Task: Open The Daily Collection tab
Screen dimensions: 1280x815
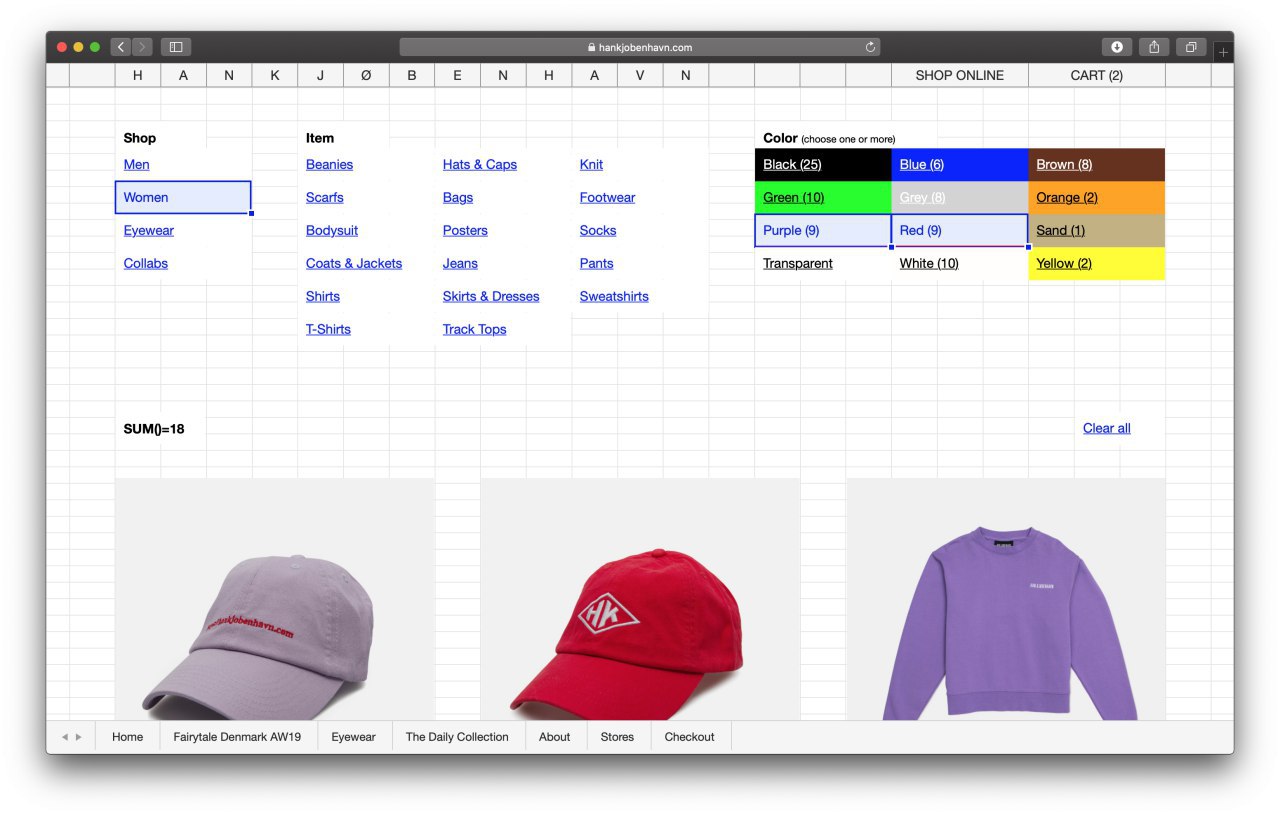Action: pyautogui.click(x=457, y=737)
